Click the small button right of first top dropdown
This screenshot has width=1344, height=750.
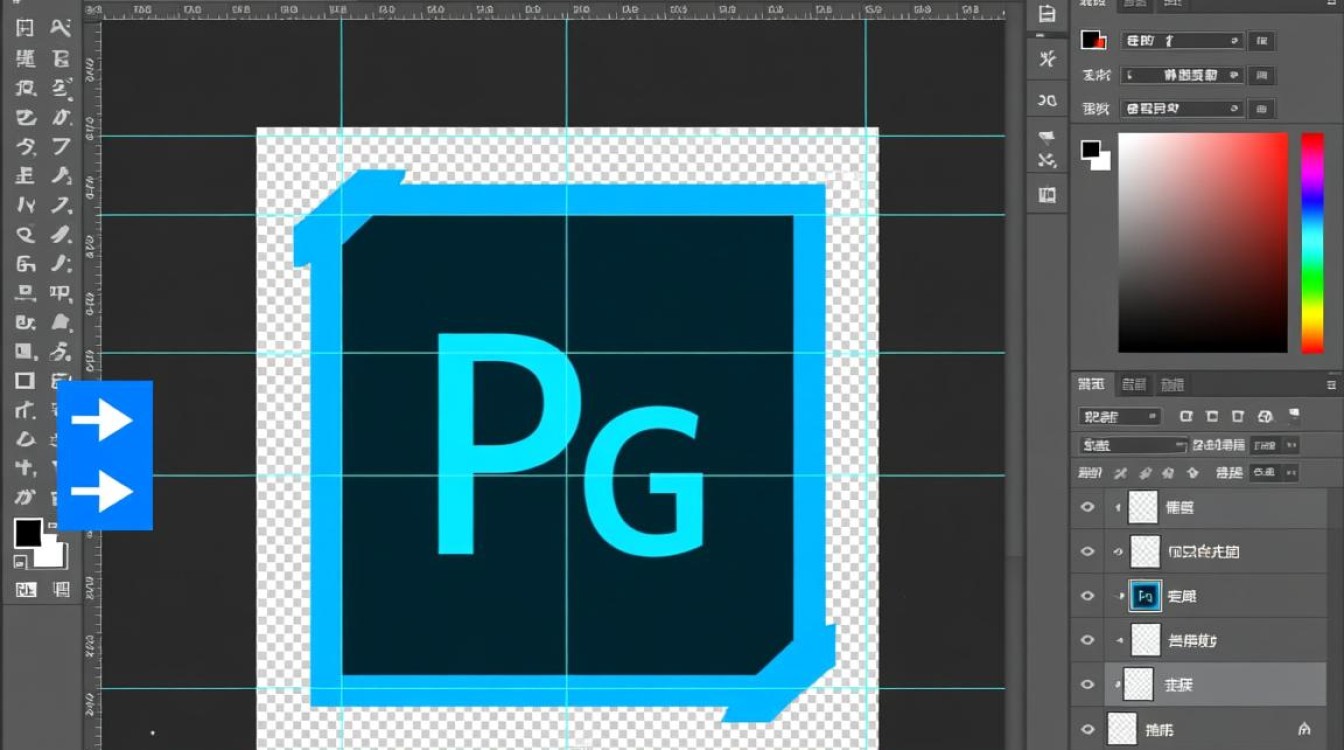pyautogui.click(x=1261, y=41)
